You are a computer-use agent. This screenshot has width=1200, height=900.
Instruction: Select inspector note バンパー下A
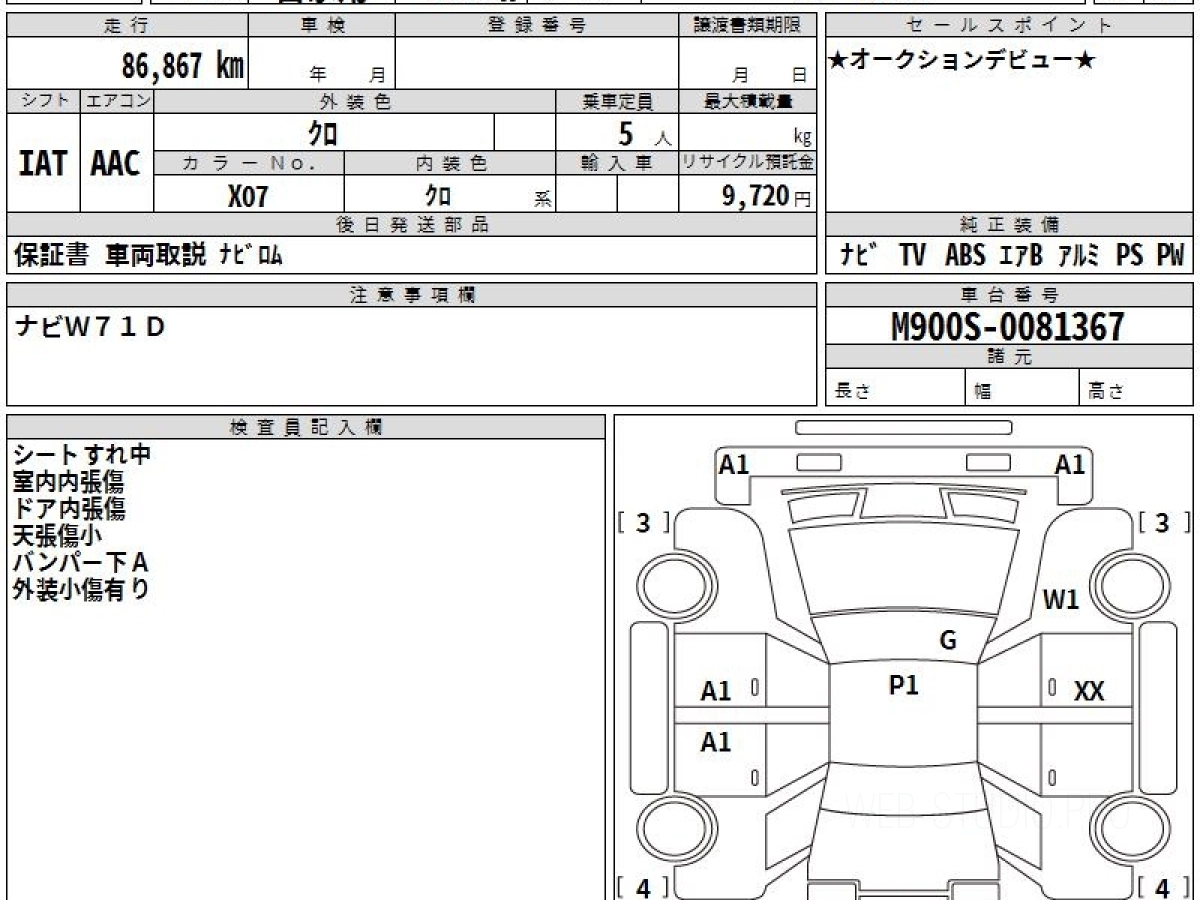click(x=81, y=563)
